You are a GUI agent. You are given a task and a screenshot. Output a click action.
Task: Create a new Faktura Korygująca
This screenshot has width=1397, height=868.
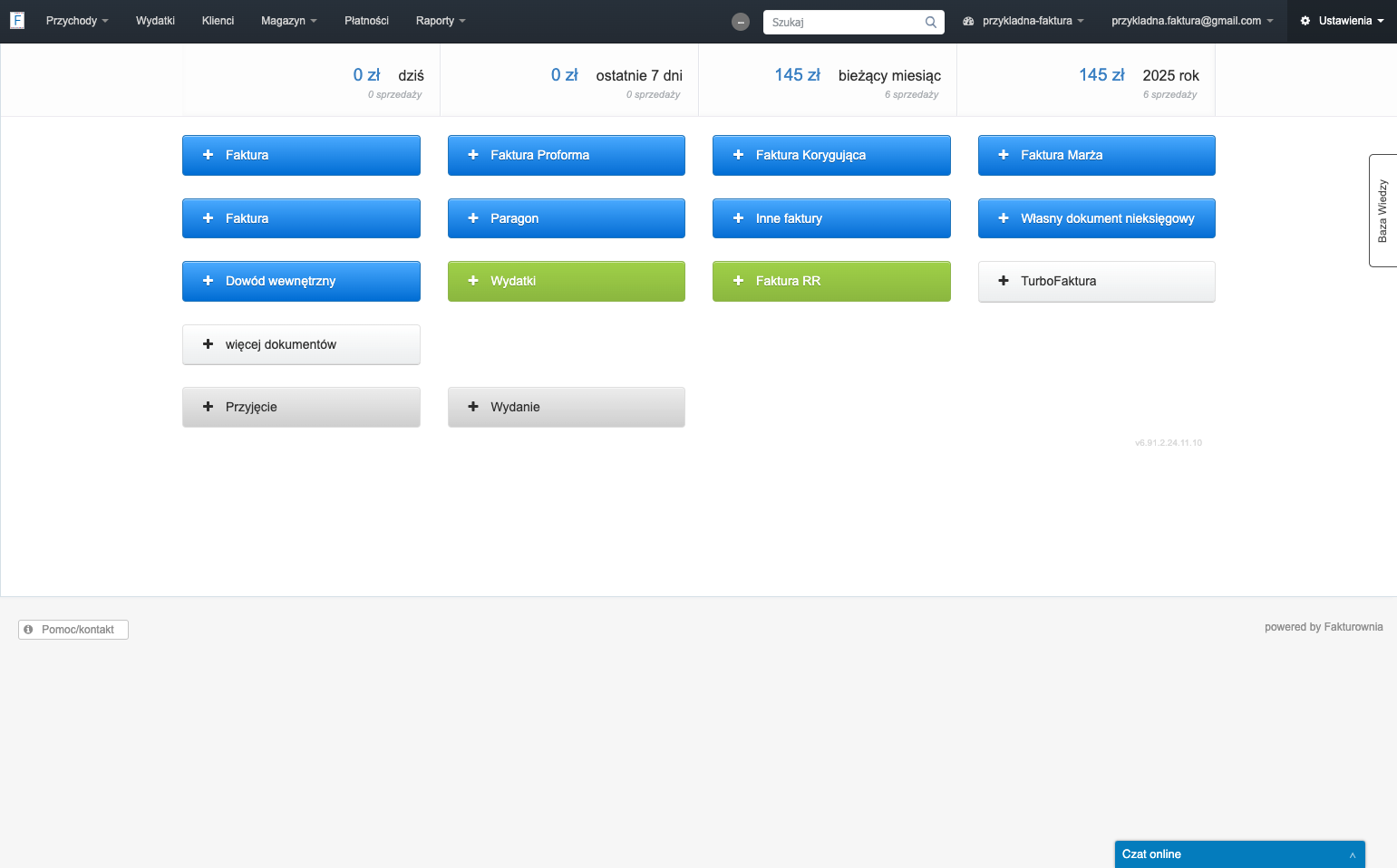831,155
